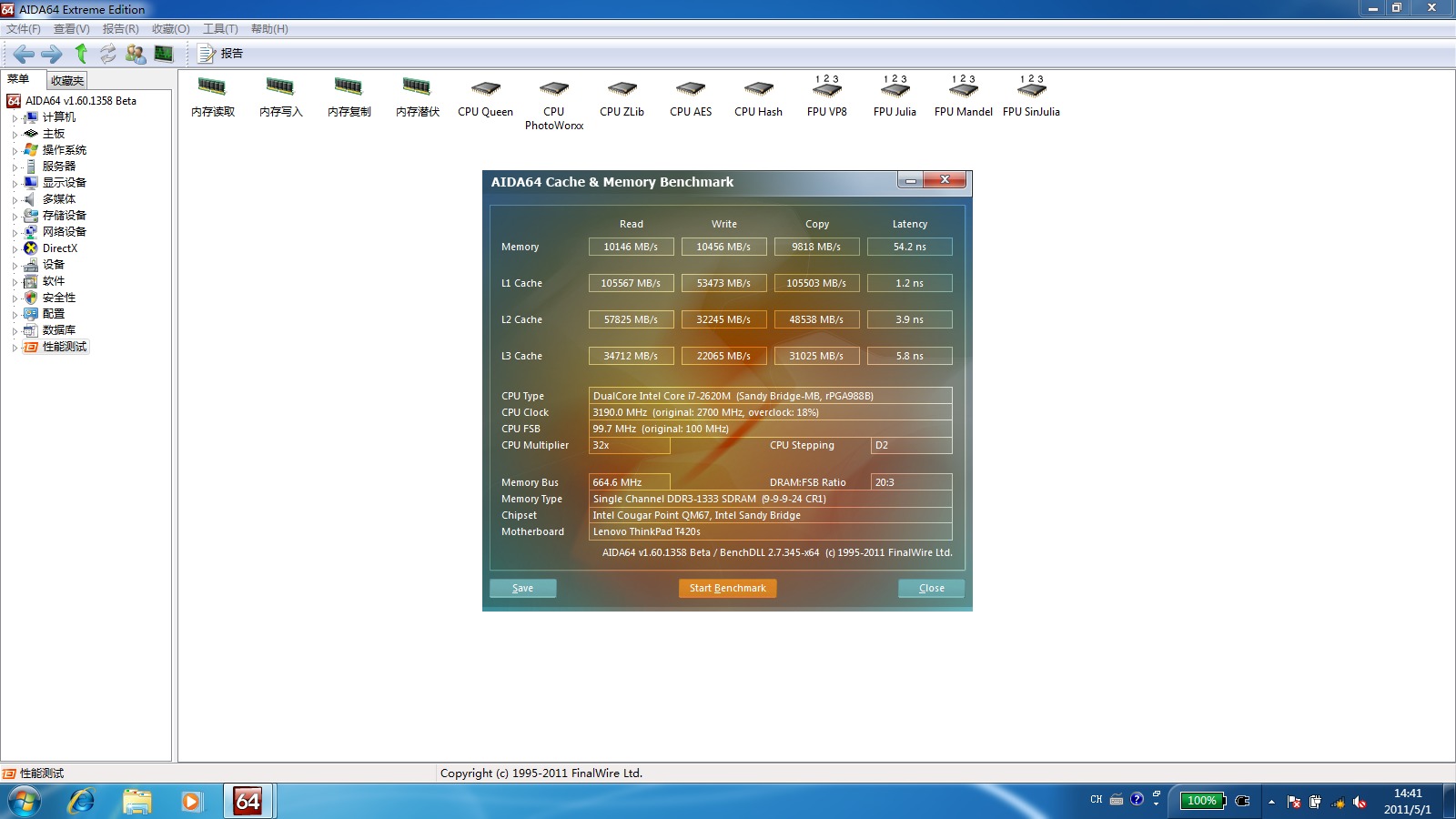Viewport: 1456px width, 819px height.
Task: Minimize the Cache & Memory Benchmark dialog
Action: 910,180
